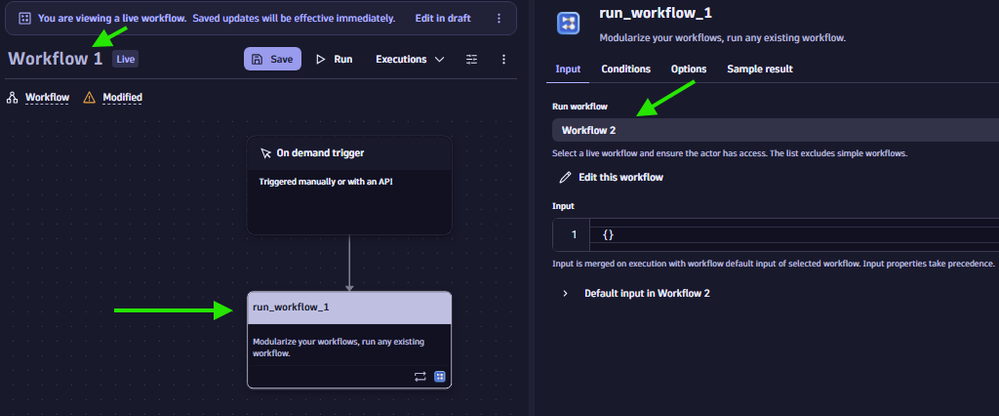This screenshot has height=416, width=999.
Task: Click the live workflow banner grid icon
Action: point(25,18)
